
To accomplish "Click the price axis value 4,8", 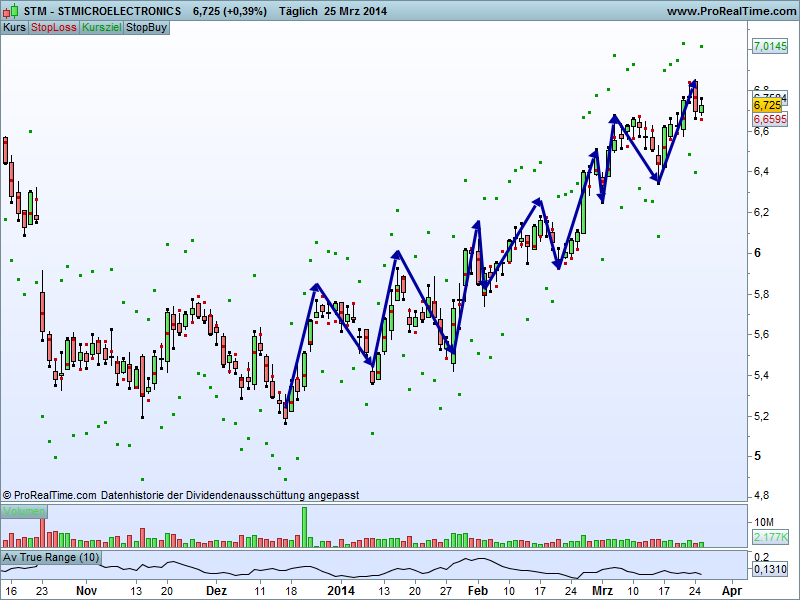I will [x=761, y=496].
